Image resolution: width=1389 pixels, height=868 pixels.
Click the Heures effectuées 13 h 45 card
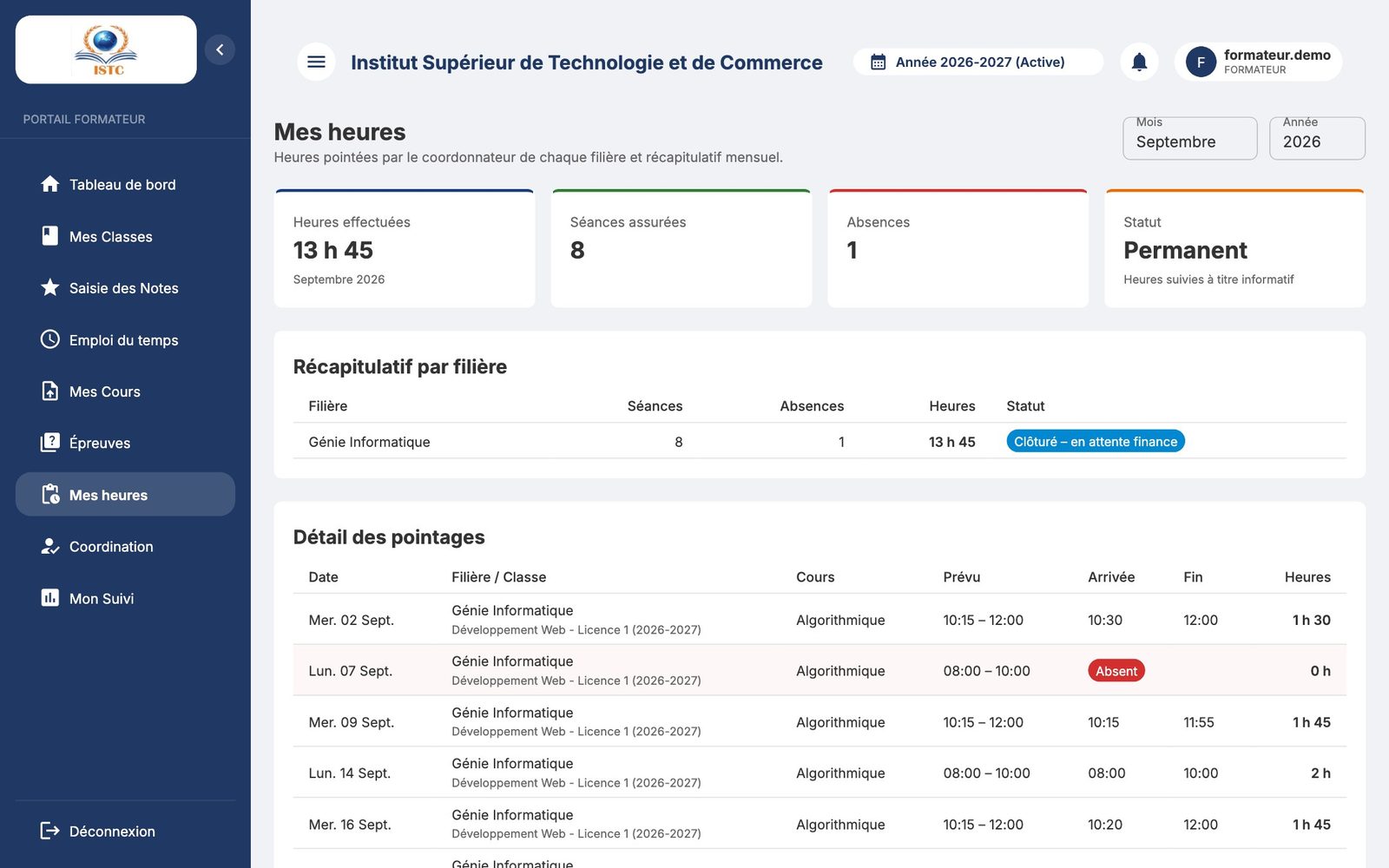405,248
